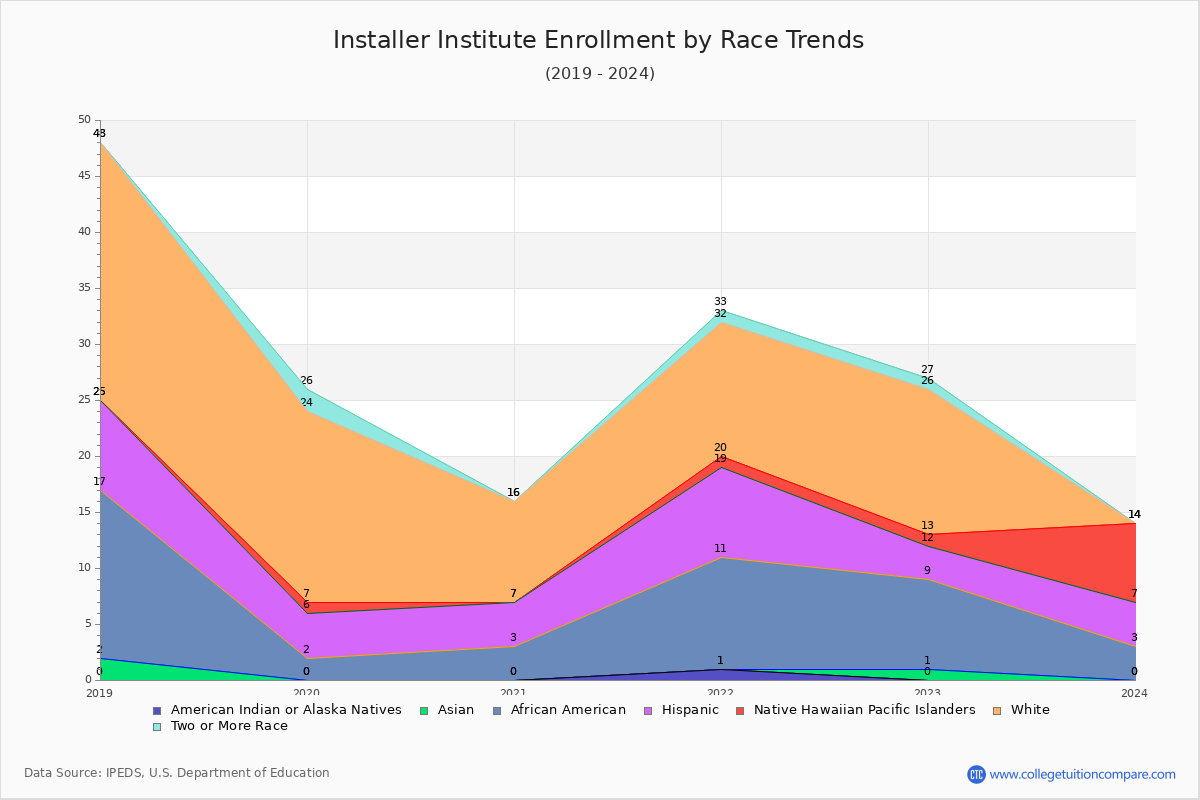The image size is (1200, 800).
Task: Click the 35 y-axis label
Action: click(x=84, y=288)
